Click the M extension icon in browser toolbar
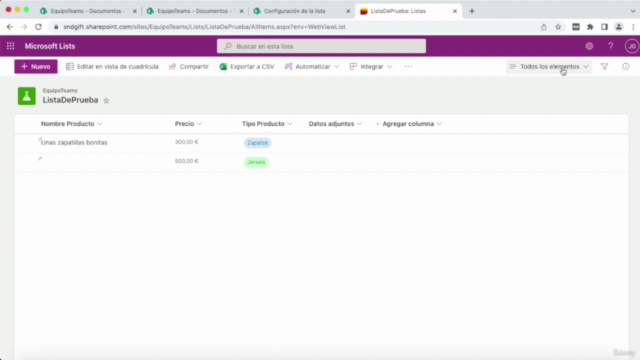The image size is (640, 360). pos(576,27)
